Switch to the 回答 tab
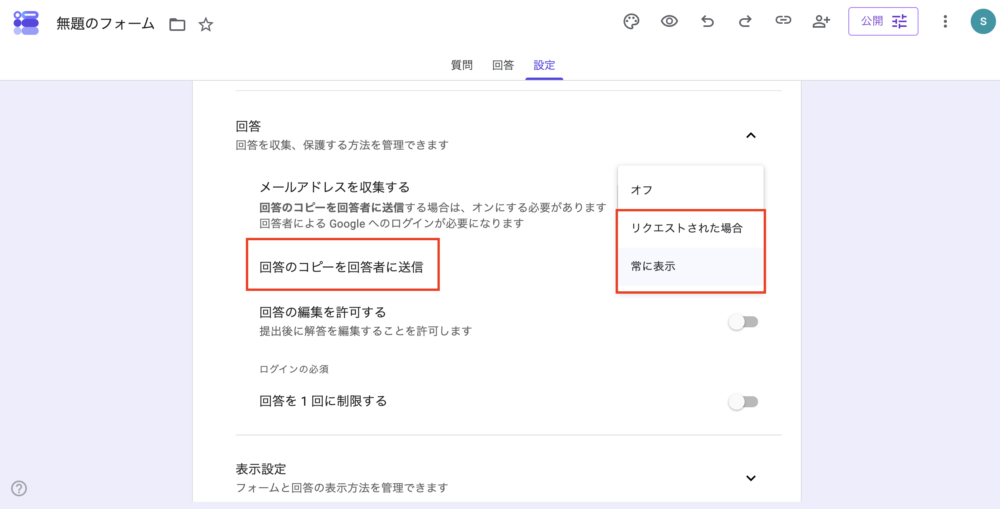The image size is (1000, 509). (503, 65)
